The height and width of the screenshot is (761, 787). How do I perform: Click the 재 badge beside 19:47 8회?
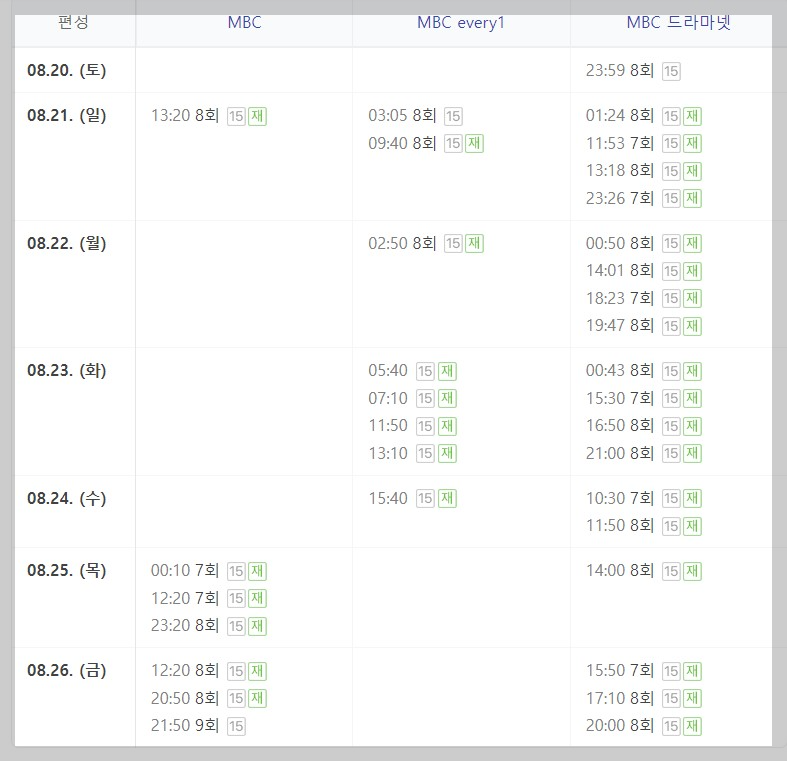coord(693,326)
